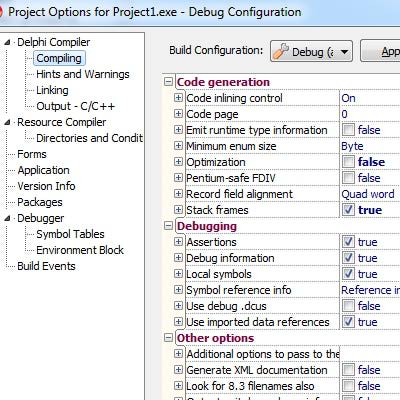
Task: Open Directories and Conditionals page
Action: [89, 138]
